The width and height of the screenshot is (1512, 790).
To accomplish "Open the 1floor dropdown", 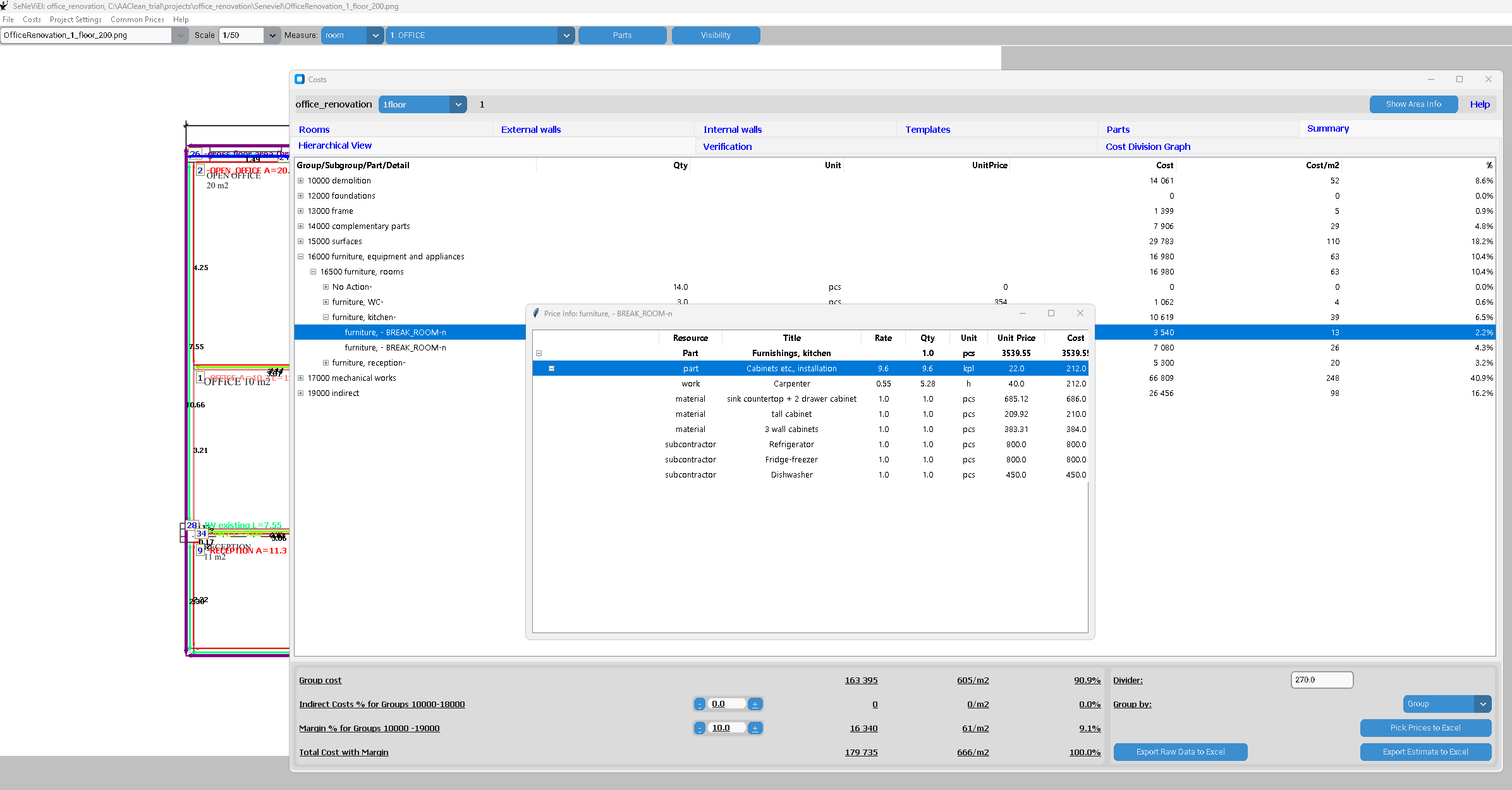I will tap(458, 104).
